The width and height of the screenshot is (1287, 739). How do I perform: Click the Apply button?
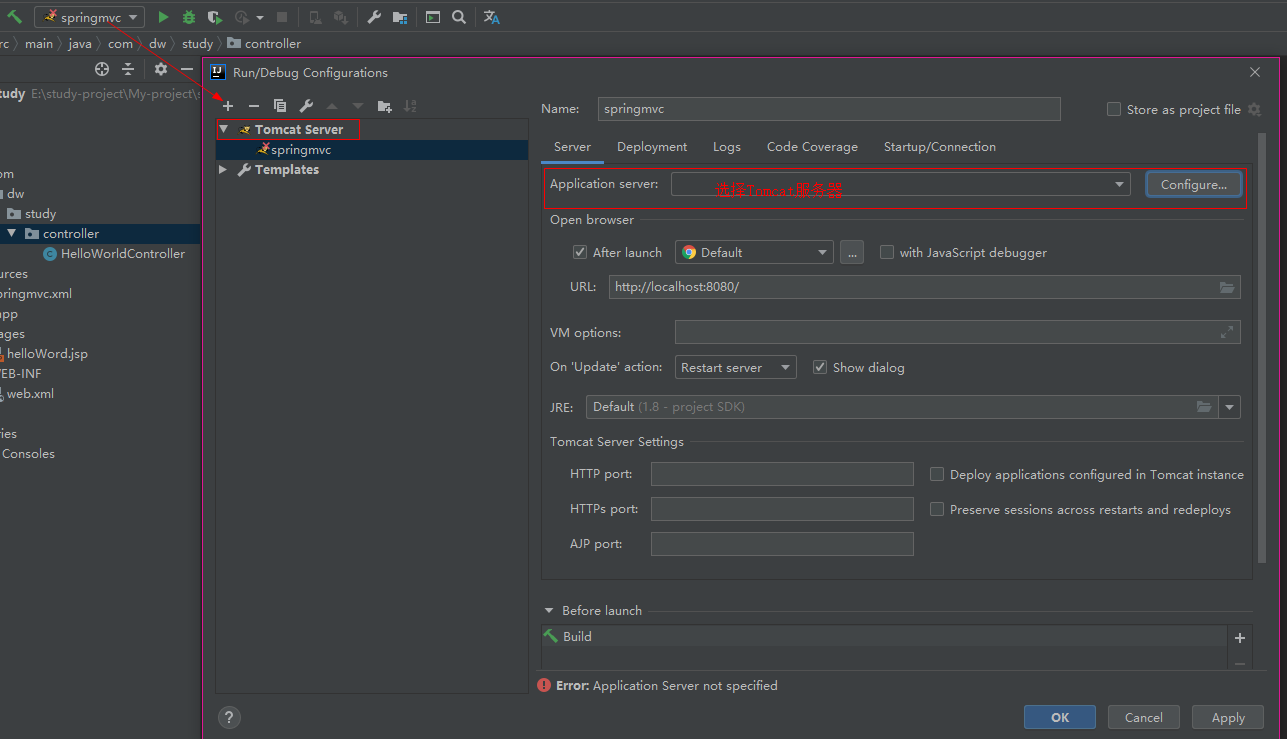[x=1228, y=717]
